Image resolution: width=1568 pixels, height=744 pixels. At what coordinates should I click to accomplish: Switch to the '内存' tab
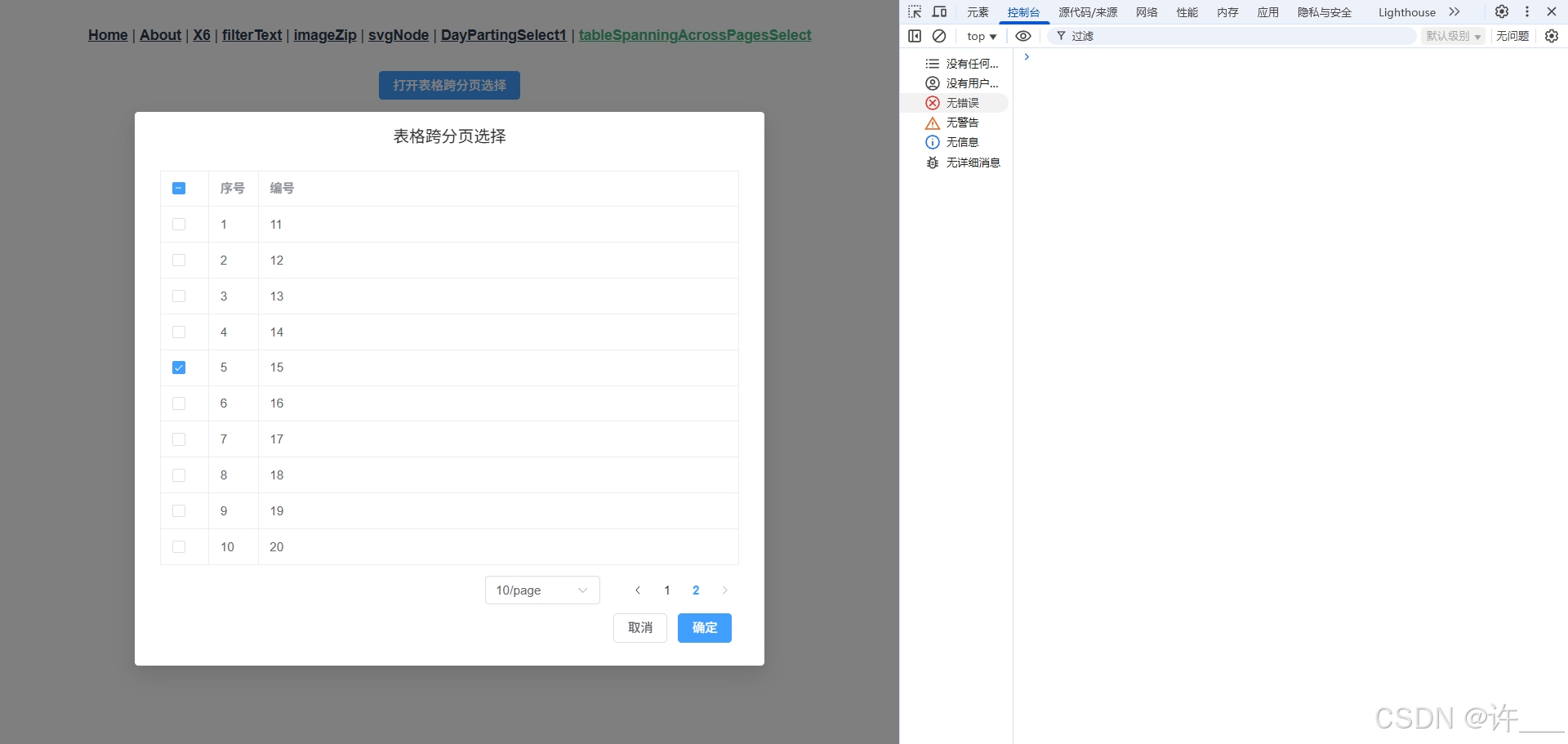1227,12
